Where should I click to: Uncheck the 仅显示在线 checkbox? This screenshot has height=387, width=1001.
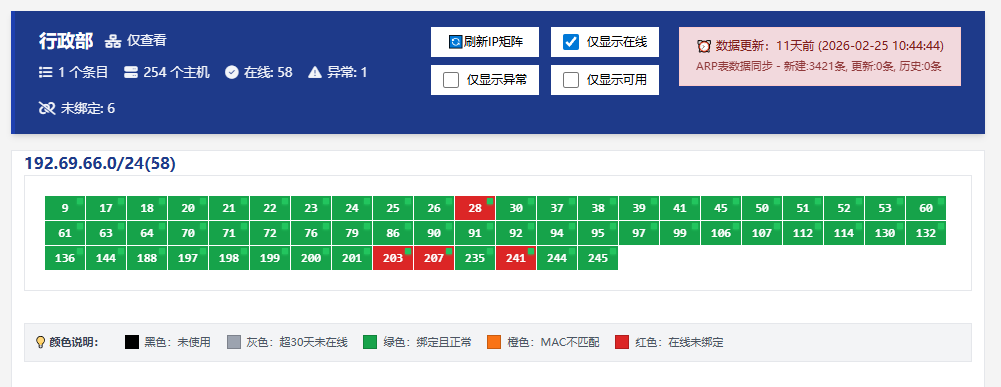coord(571,42)
